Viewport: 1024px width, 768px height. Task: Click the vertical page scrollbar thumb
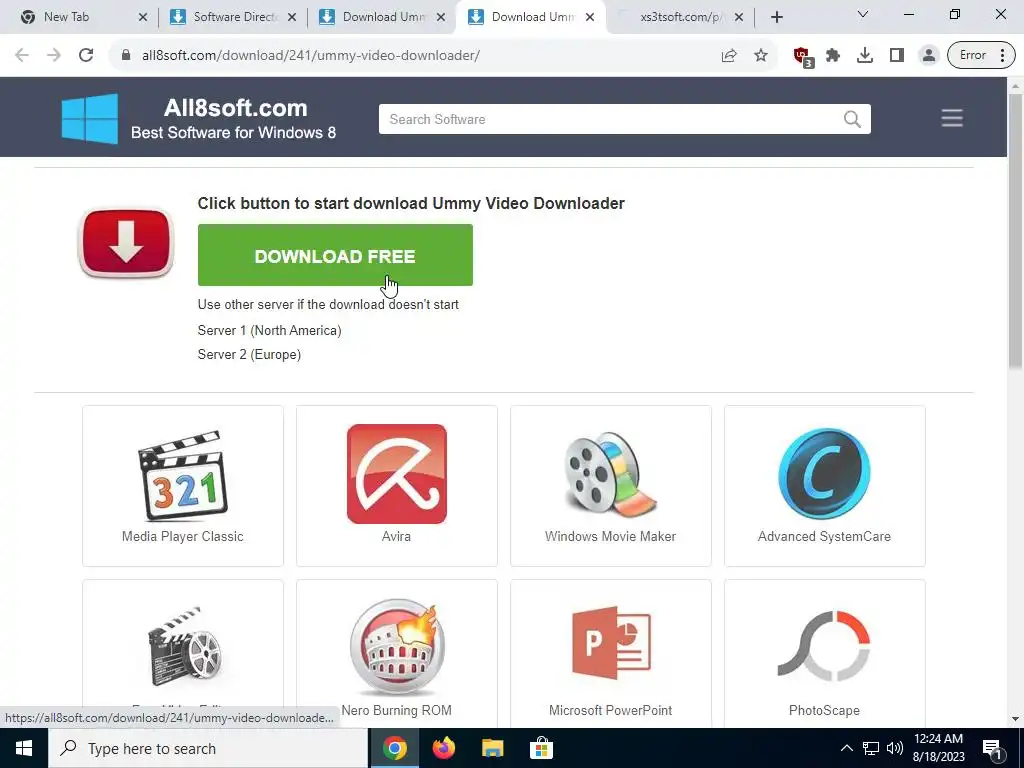pyautogui.click(x=1015, y=230)
